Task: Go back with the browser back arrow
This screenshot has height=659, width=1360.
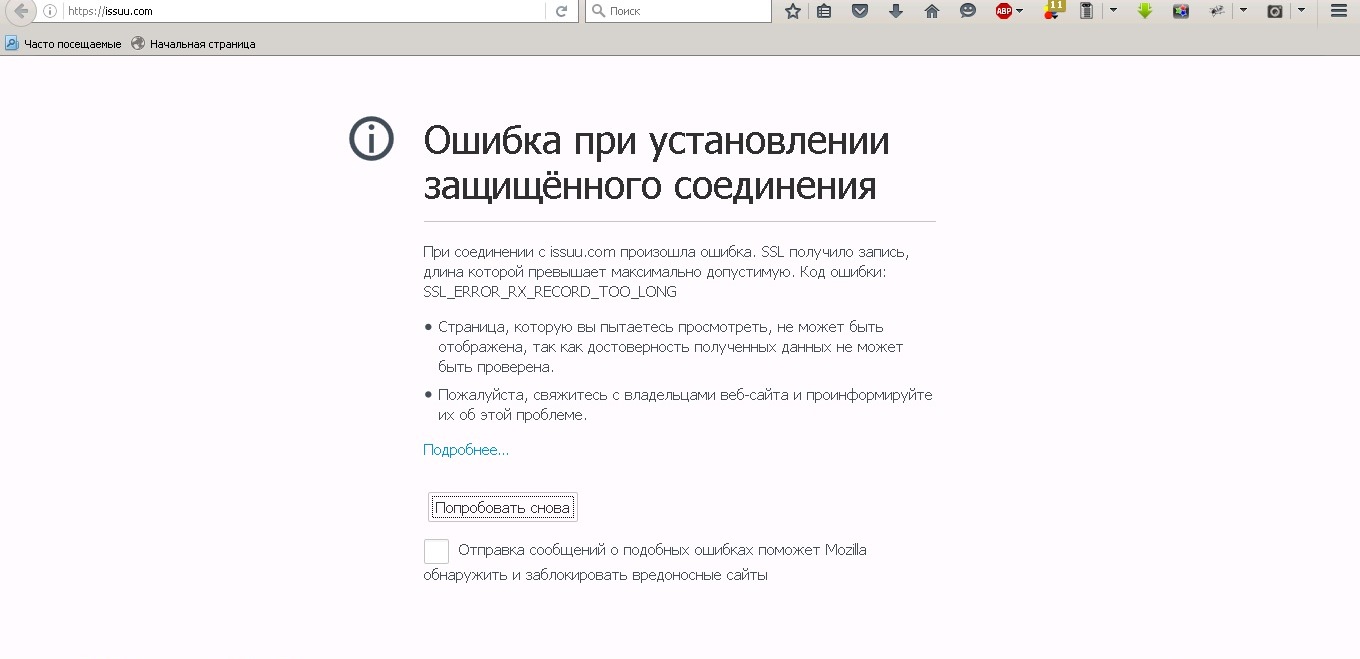Action: [21, 11]
